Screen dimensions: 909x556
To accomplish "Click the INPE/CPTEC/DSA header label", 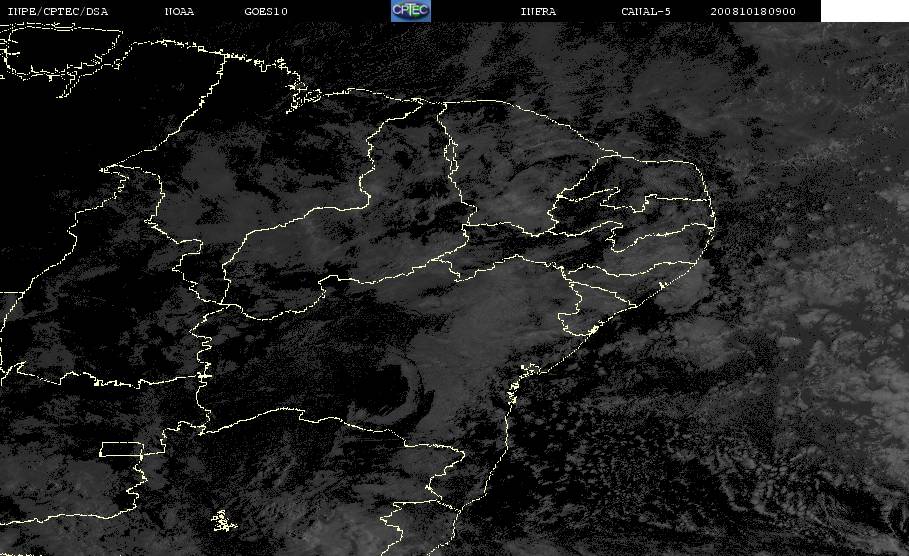I will coord(57,11).
